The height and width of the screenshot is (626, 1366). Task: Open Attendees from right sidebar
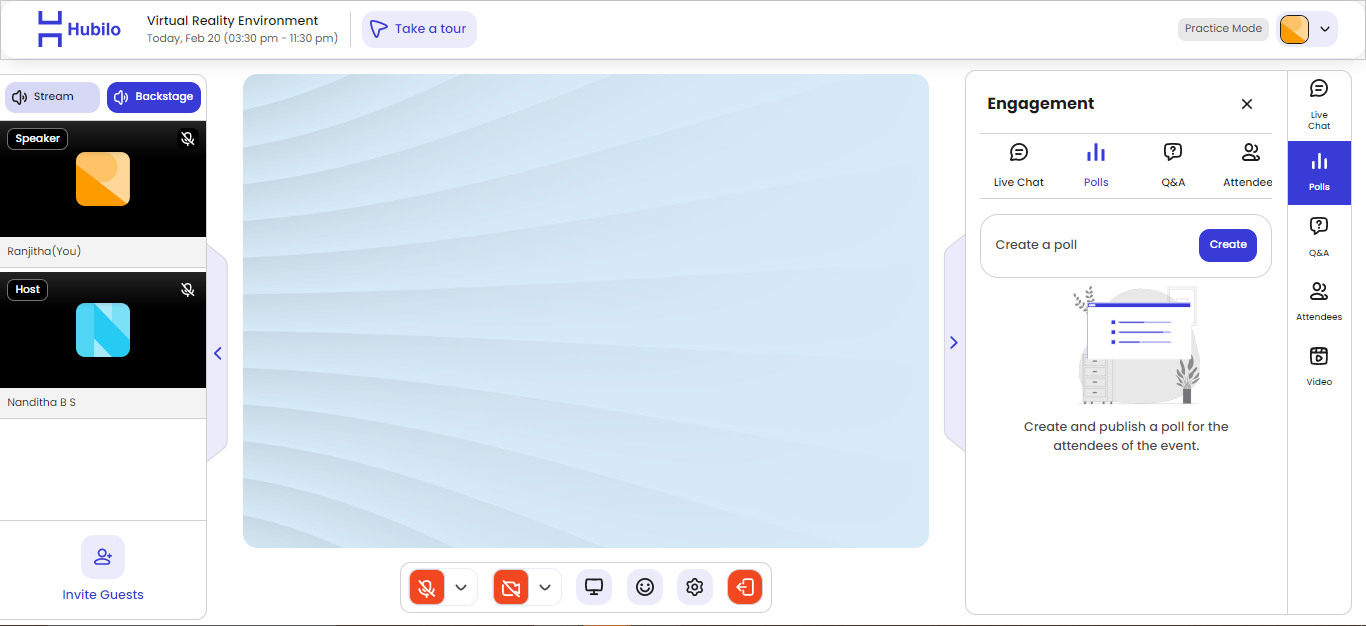[1319, 302]
